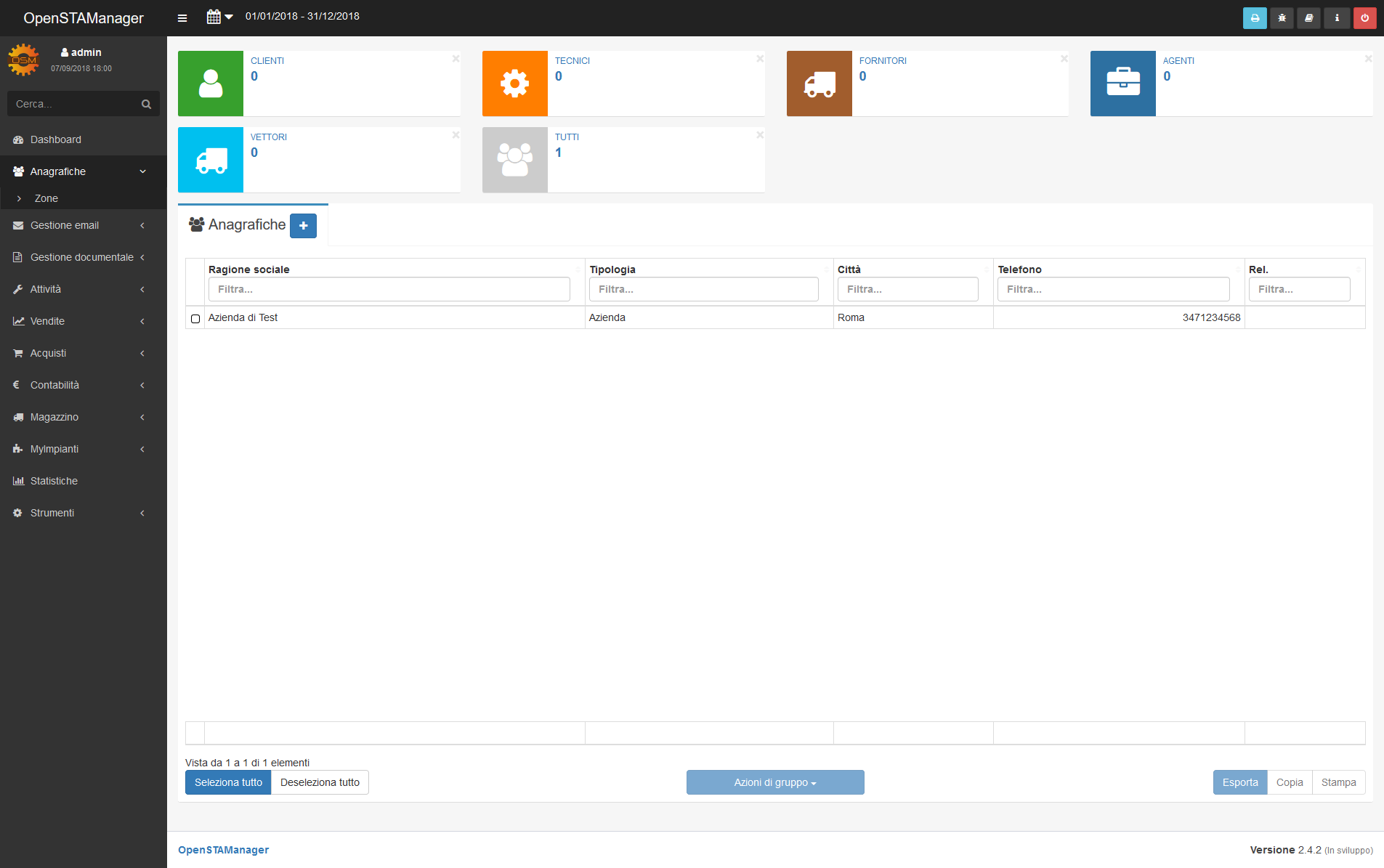1384x868 pixels.
Task: Click the print icon in top bar
Action: pos(1255,18)
